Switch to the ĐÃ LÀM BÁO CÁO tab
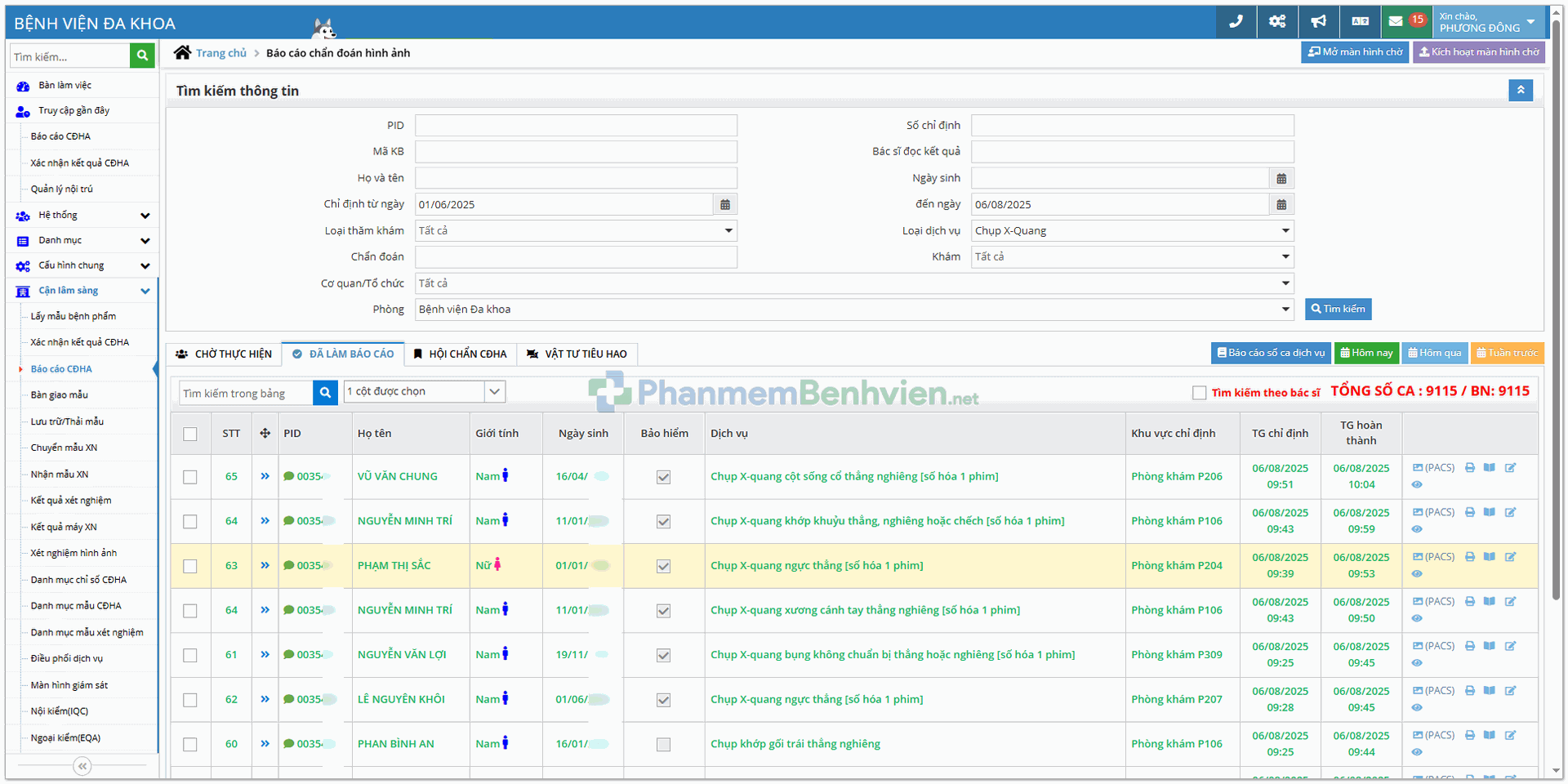The width and height of the screenshot is (1568, 784). pos(343,354)
